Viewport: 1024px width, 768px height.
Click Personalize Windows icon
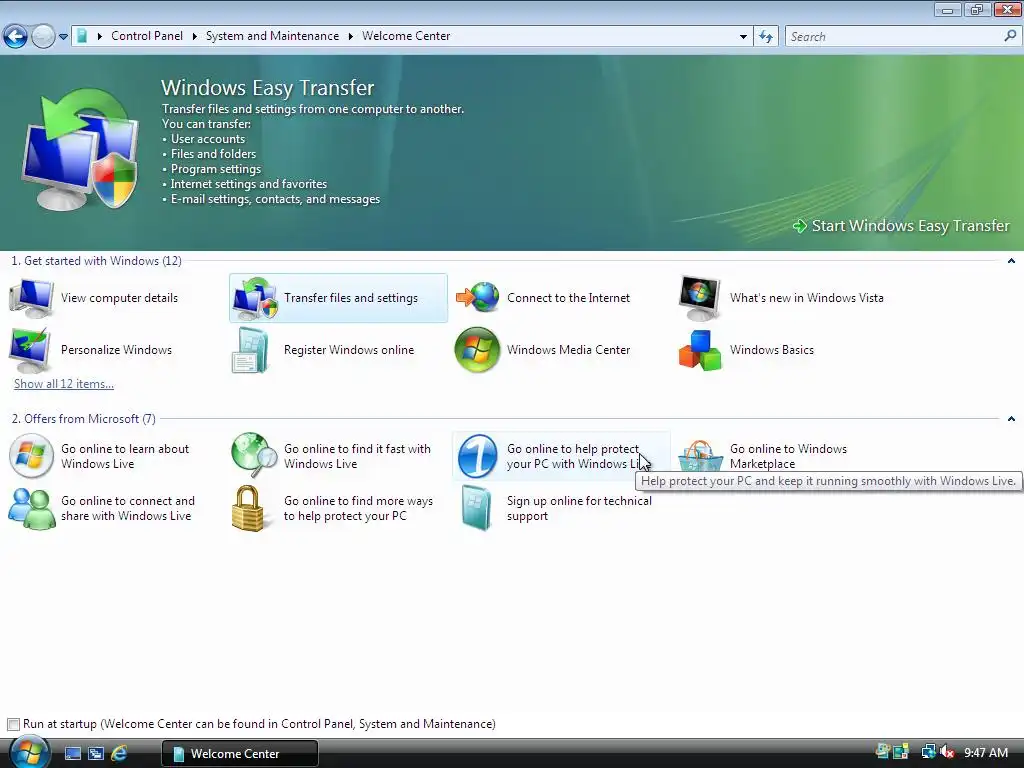click(29, 350)
